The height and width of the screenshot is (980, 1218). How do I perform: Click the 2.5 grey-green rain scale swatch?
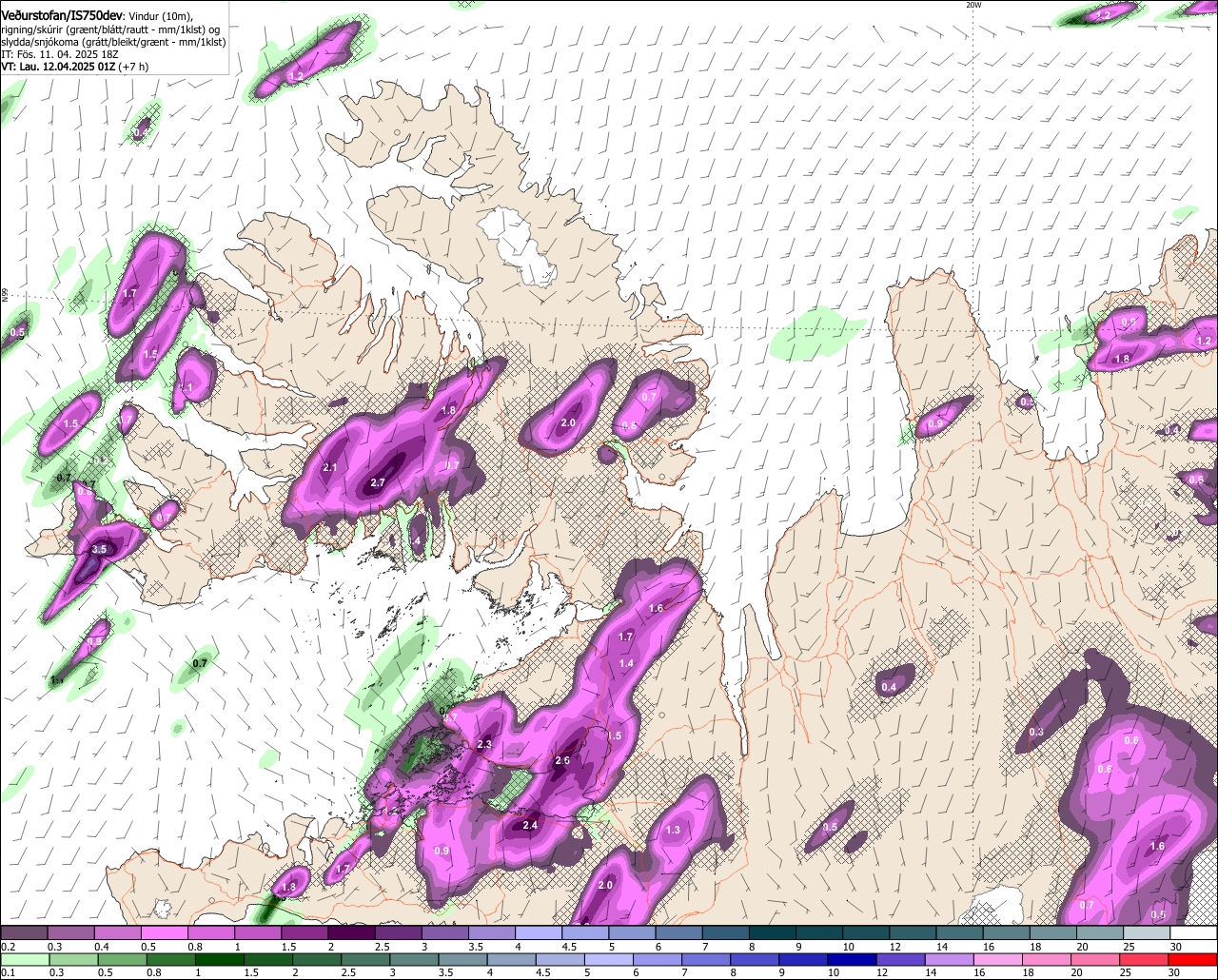(365, 959)
